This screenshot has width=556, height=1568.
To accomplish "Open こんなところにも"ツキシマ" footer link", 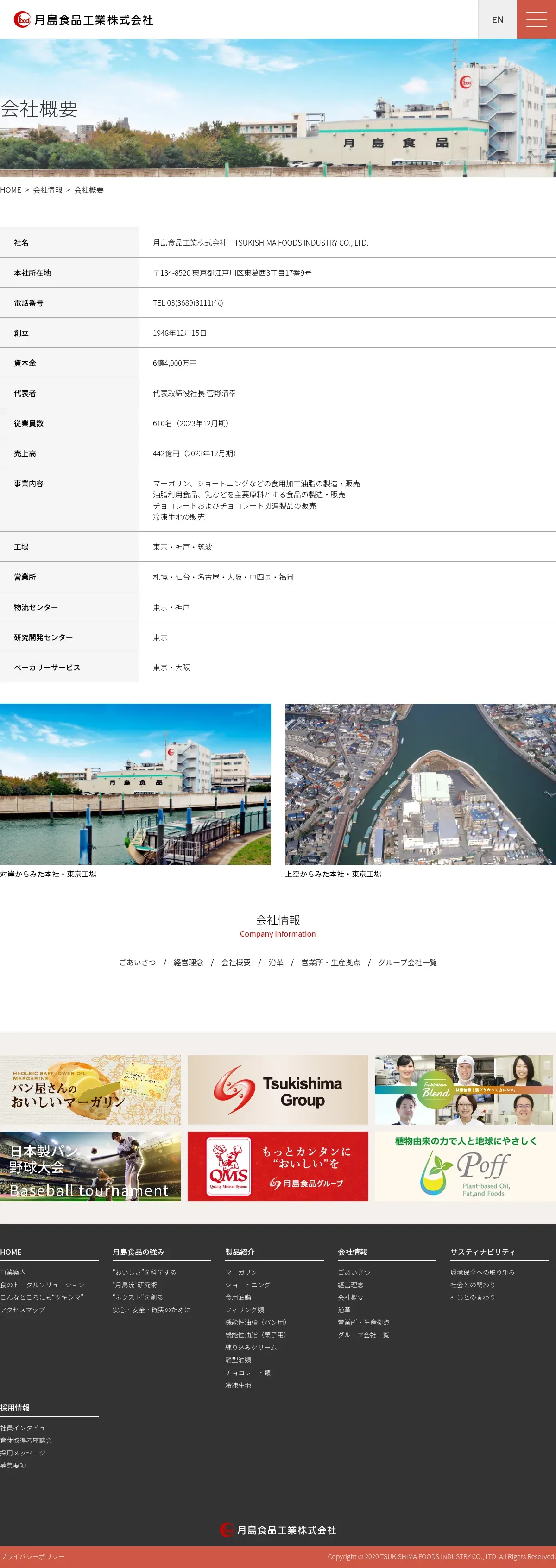I will coord(41,1297).
